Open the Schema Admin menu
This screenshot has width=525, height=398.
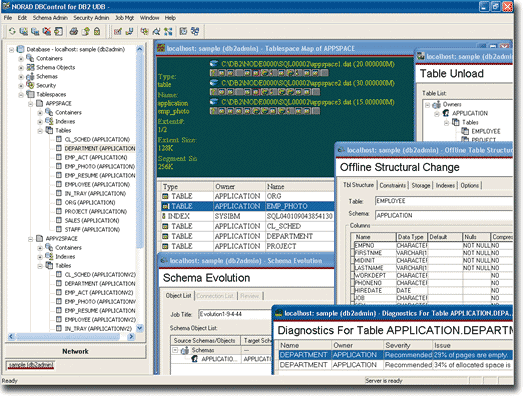[x=50, y=18]
